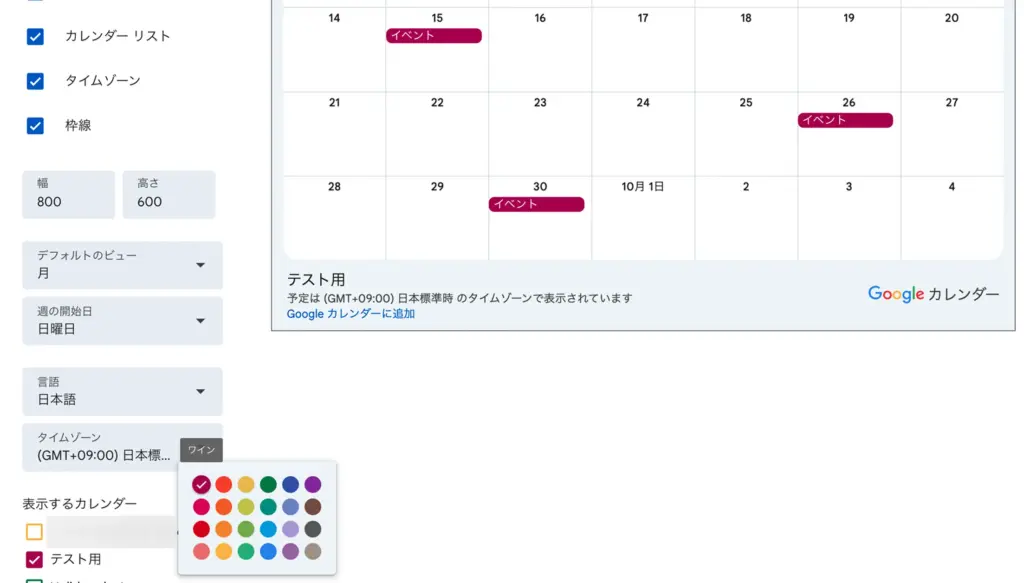Uncheck the カレンダー リスト checkbox
This screenshot has width=1024, height=583.
35,37
